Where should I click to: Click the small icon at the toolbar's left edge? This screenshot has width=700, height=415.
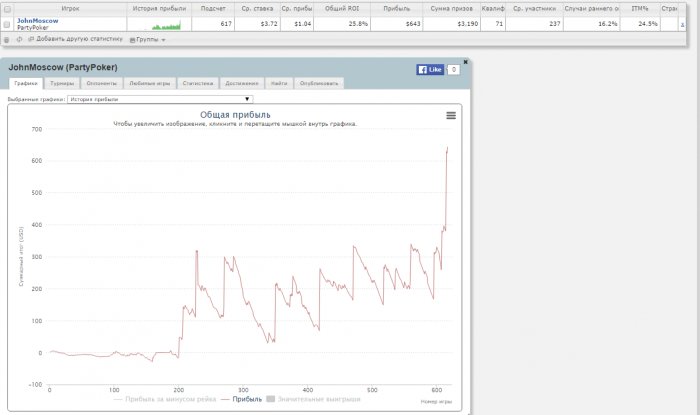coord(6,40)
